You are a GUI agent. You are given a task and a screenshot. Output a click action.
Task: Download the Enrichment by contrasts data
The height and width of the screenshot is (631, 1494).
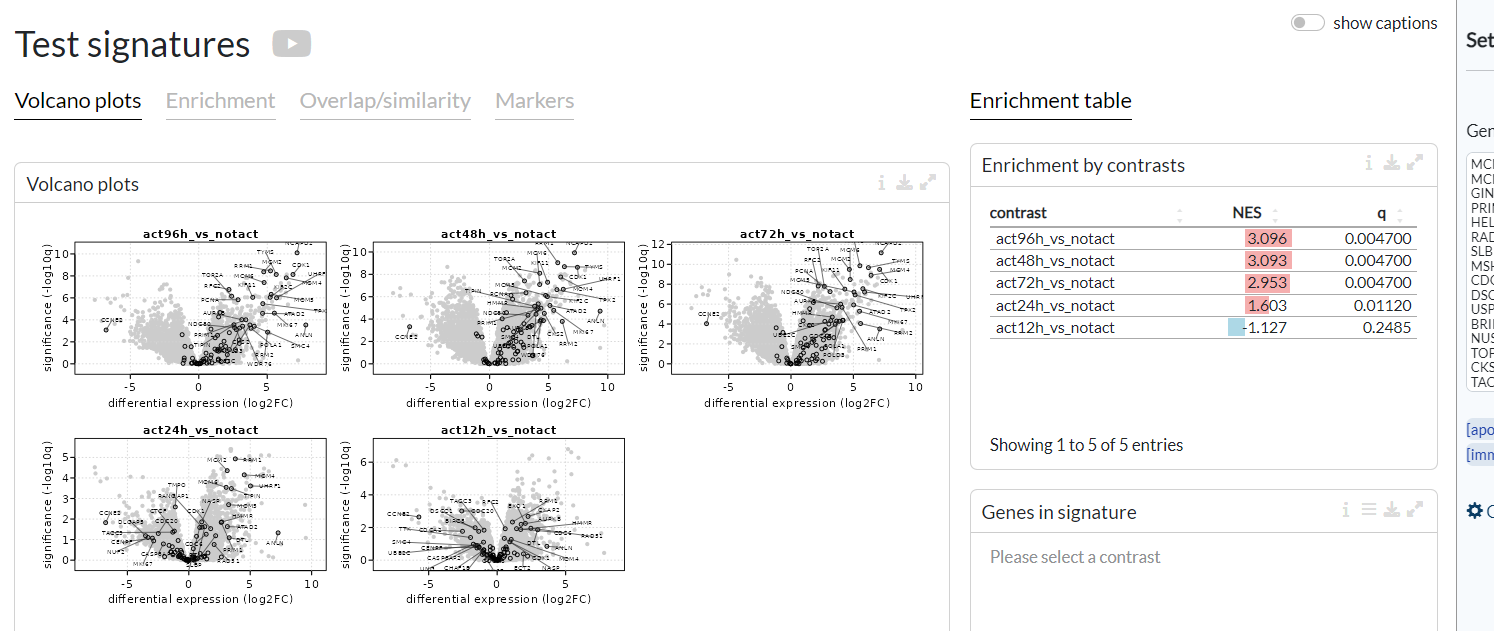(x=1392, y=161)
